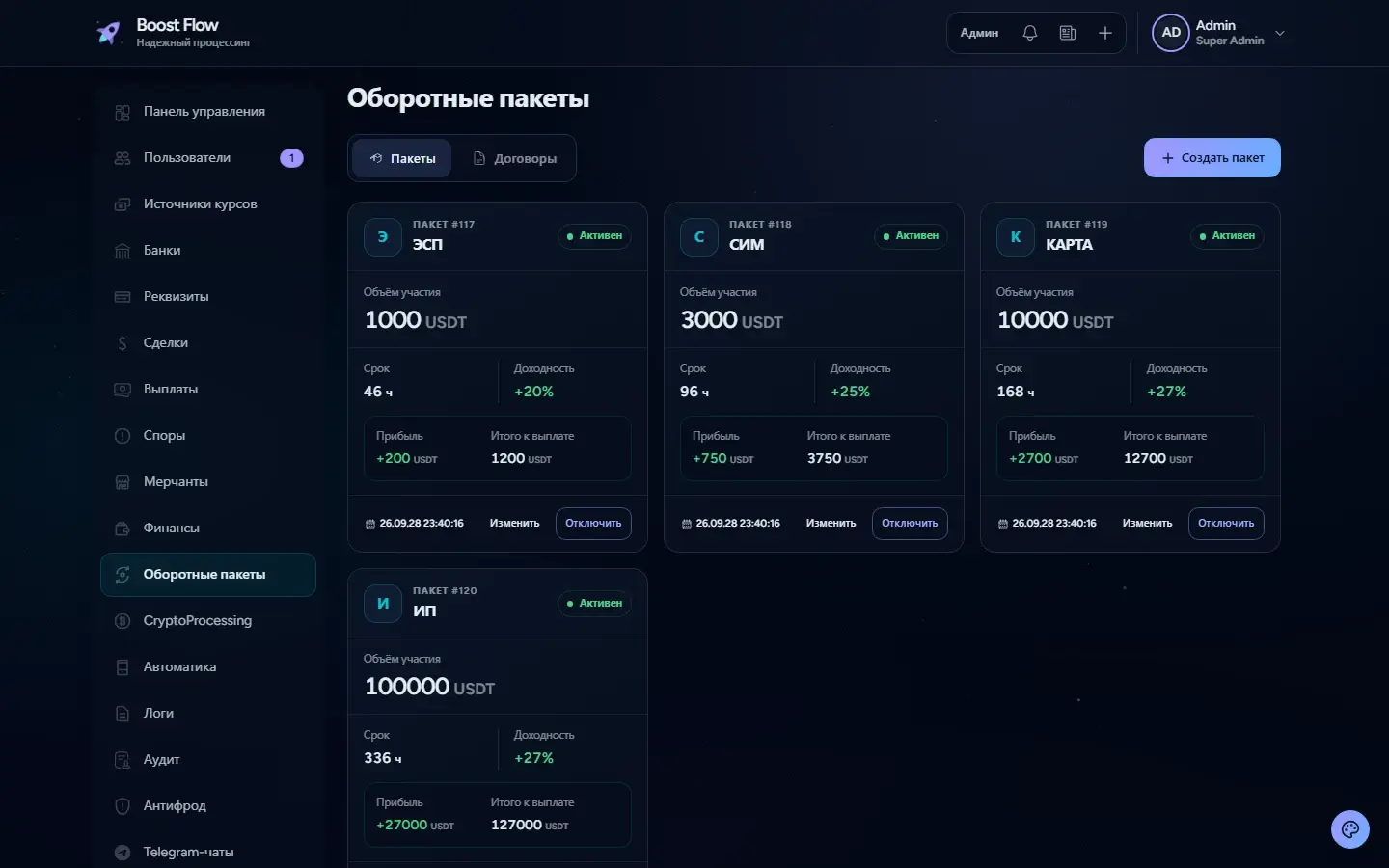Click the +20% yield value
The width and height of the screenshot is (1389, 868).
click(x=533, y=392)
